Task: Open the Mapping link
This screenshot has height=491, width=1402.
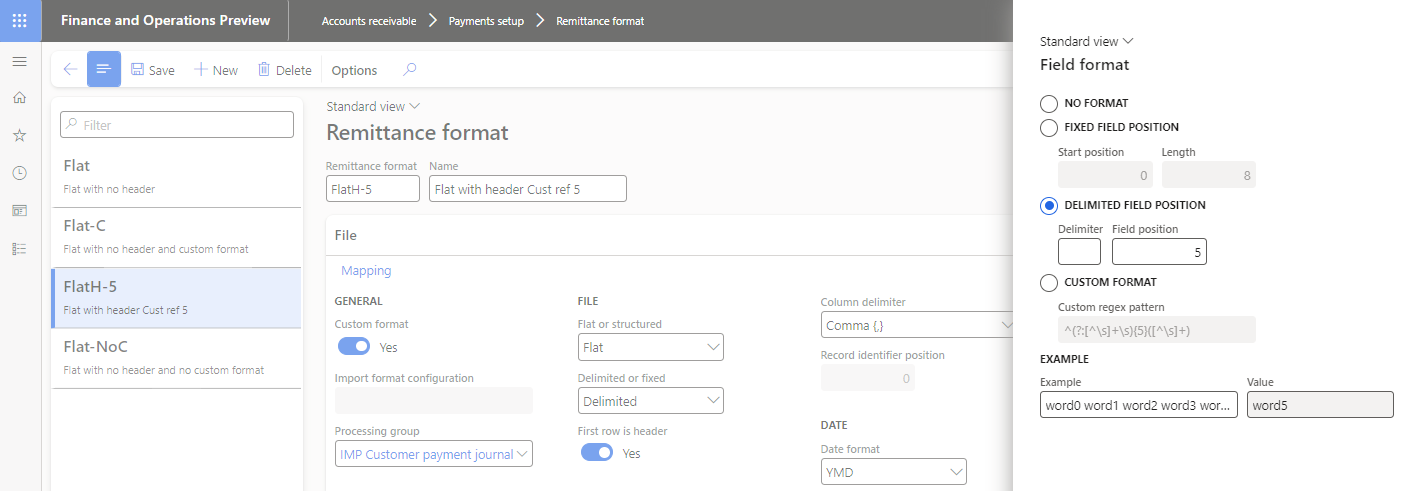Action: 366,271
